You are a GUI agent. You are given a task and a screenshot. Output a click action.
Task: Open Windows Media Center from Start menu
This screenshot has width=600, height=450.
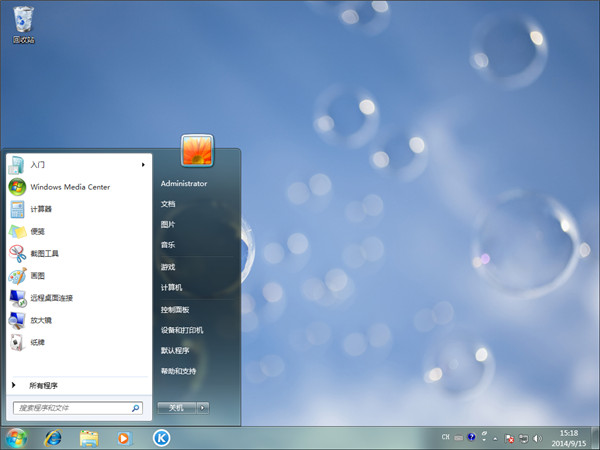[x=69, y=187]
